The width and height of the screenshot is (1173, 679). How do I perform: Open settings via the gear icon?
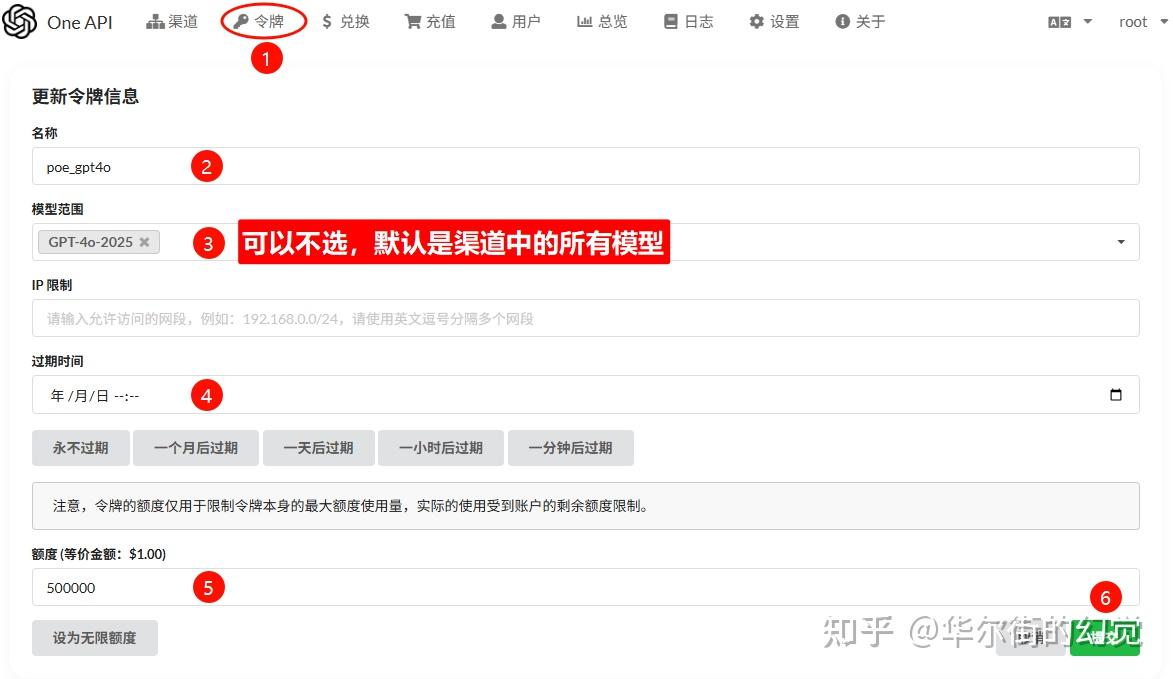pos(756,21)
